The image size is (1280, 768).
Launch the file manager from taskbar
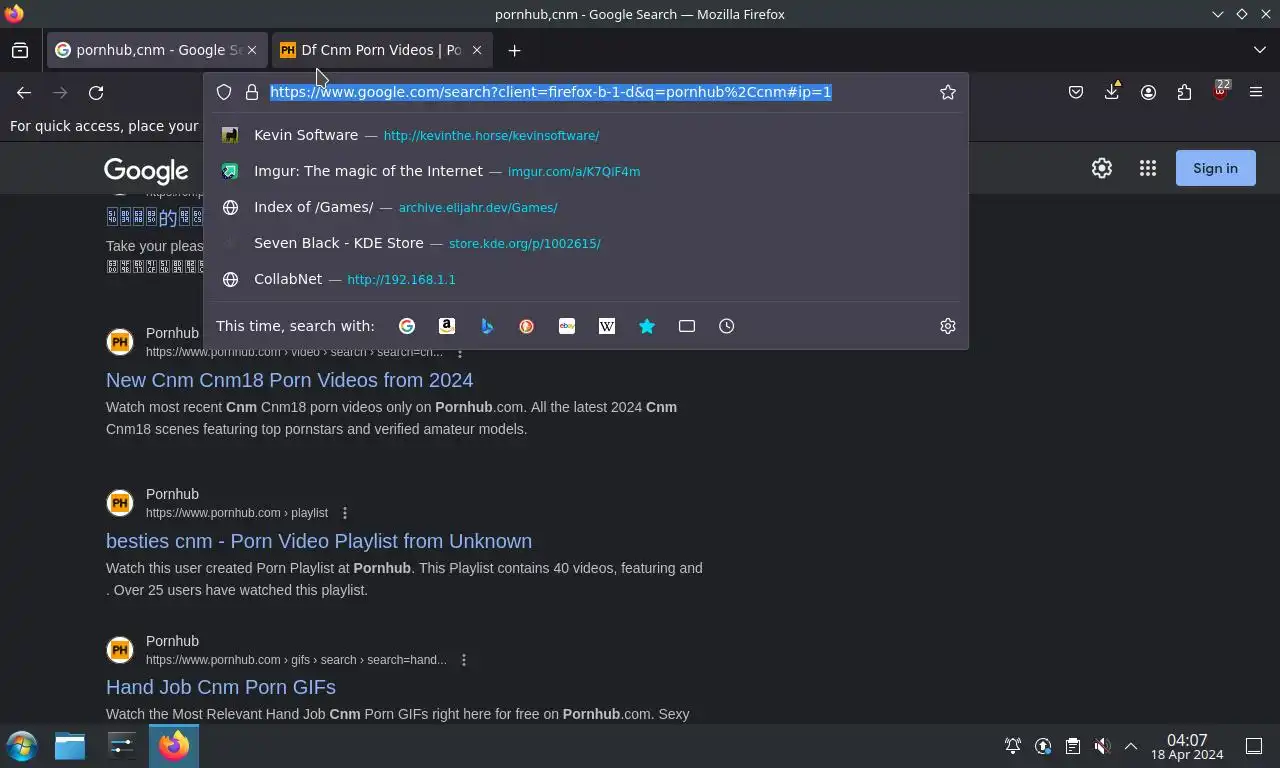pos(70,746)
